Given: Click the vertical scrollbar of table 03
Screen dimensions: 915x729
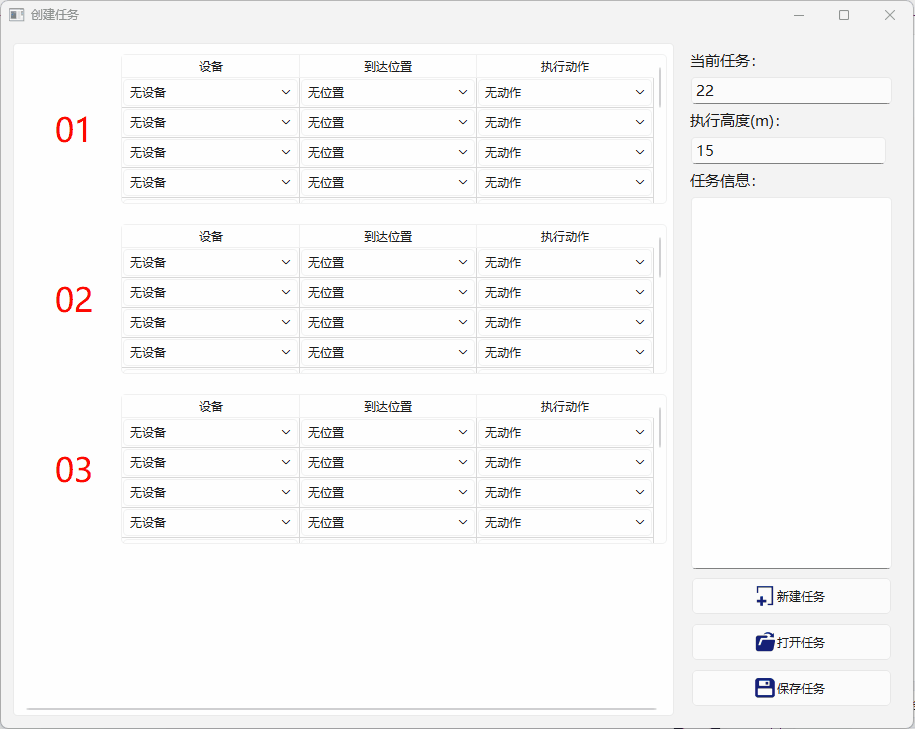Looking at the screenshot, I should (660, 427).
